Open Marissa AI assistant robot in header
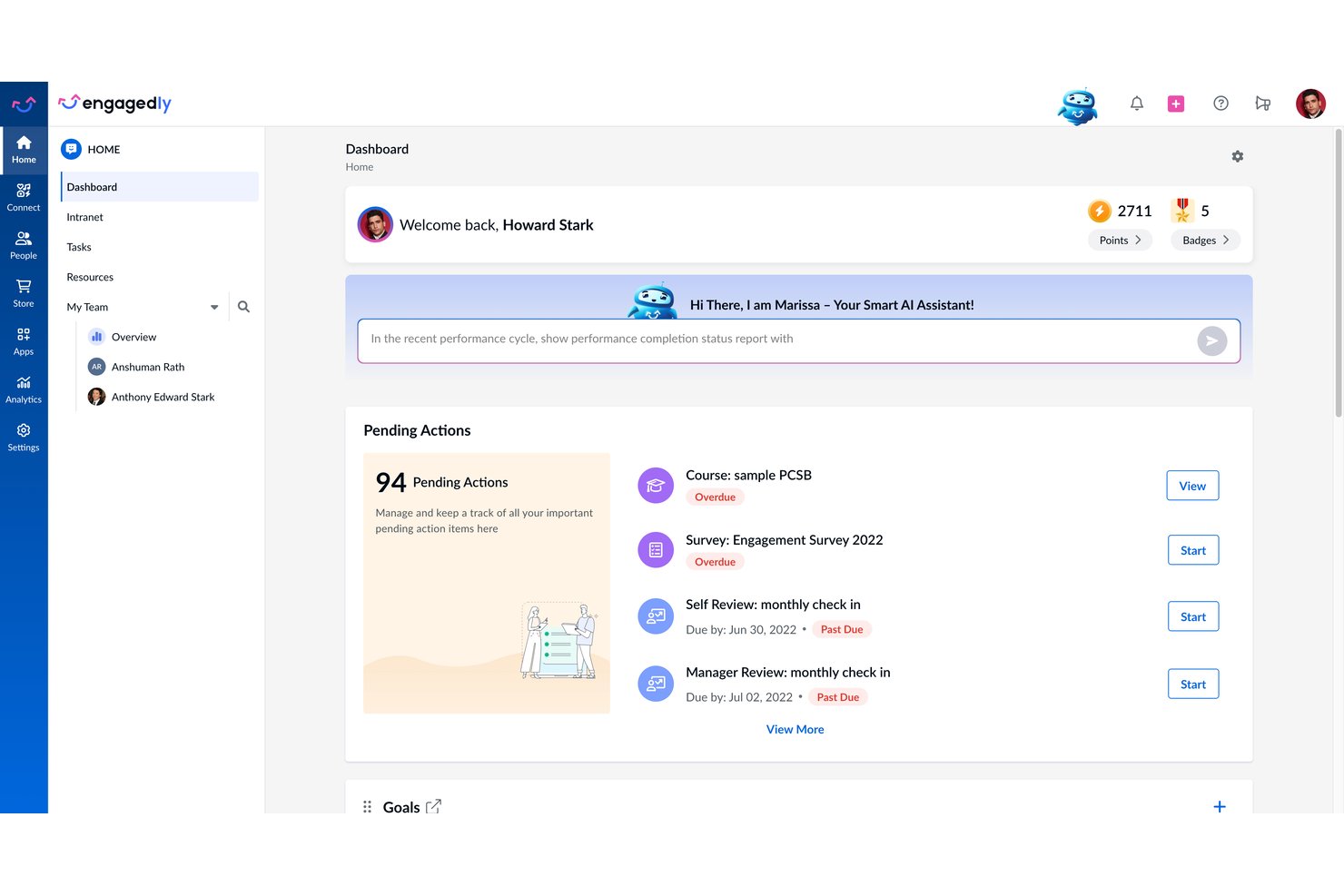The height and width of the screenshot is (896, 1344). (1078, 106)
